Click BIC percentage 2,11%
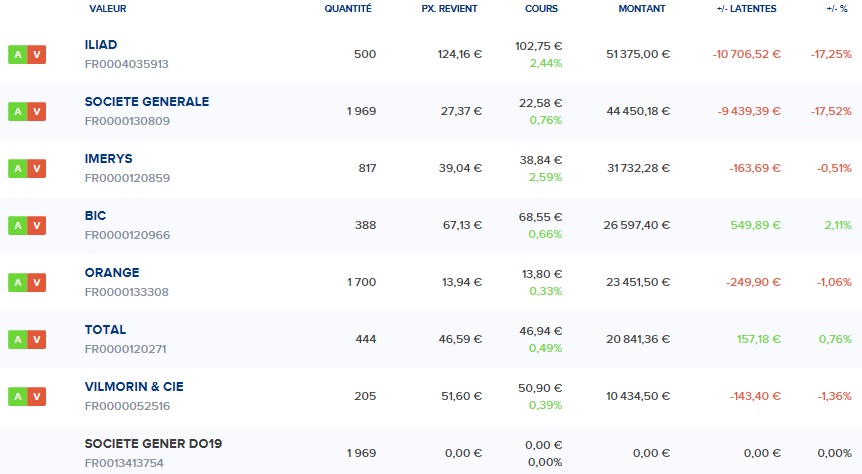862x474 pixels. tap(838, 225)
